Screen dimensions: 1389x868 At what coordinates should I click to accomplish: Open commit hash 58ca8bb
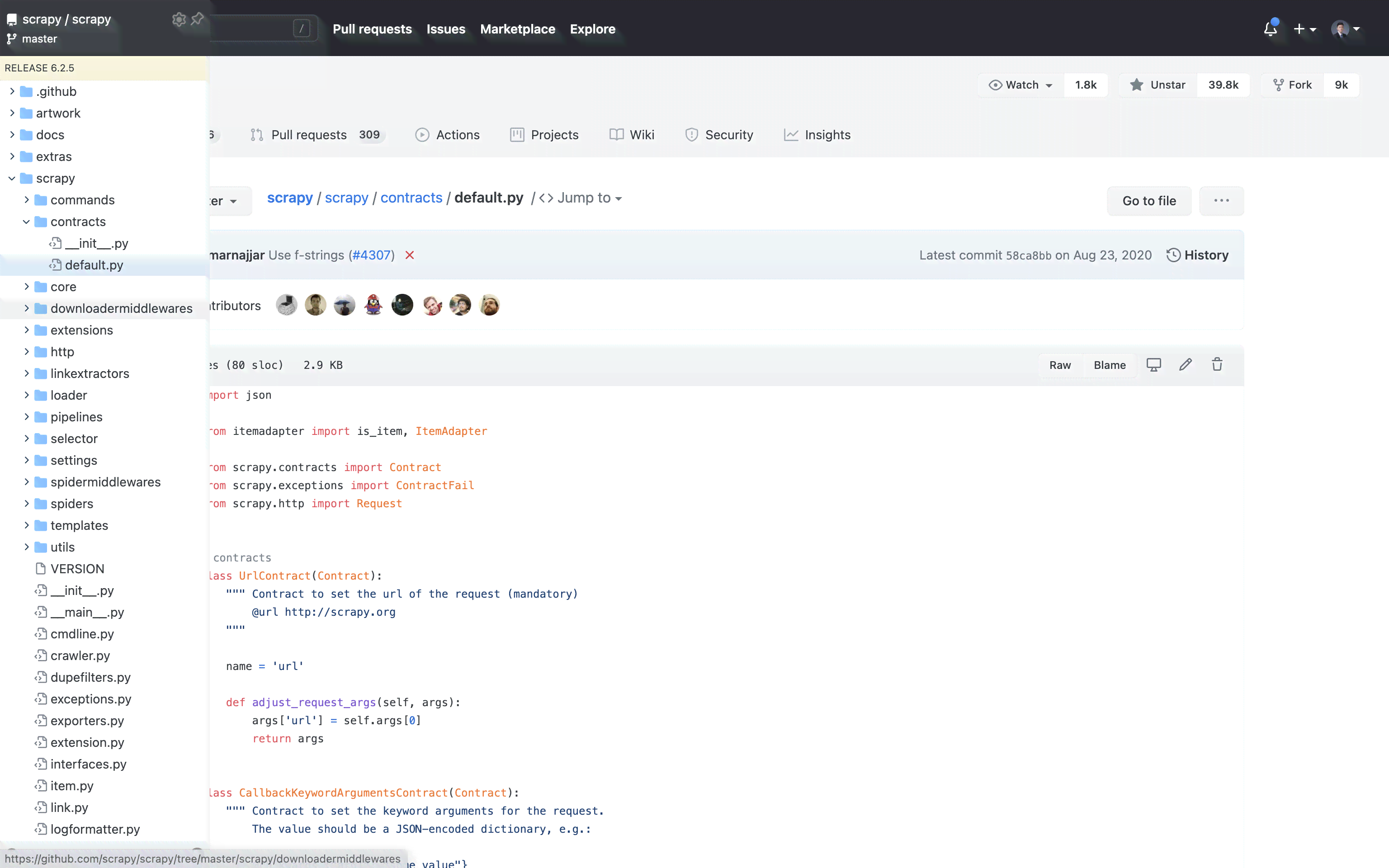tap(1029, 255)
